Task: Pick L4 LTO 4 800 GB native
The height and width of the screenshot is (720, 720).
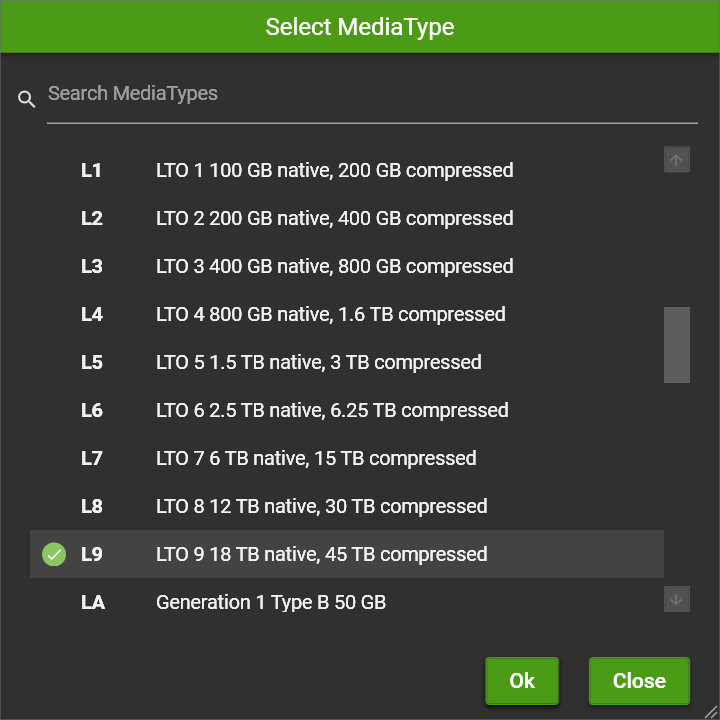Action: pyautogui.click(x=347, y=315)
